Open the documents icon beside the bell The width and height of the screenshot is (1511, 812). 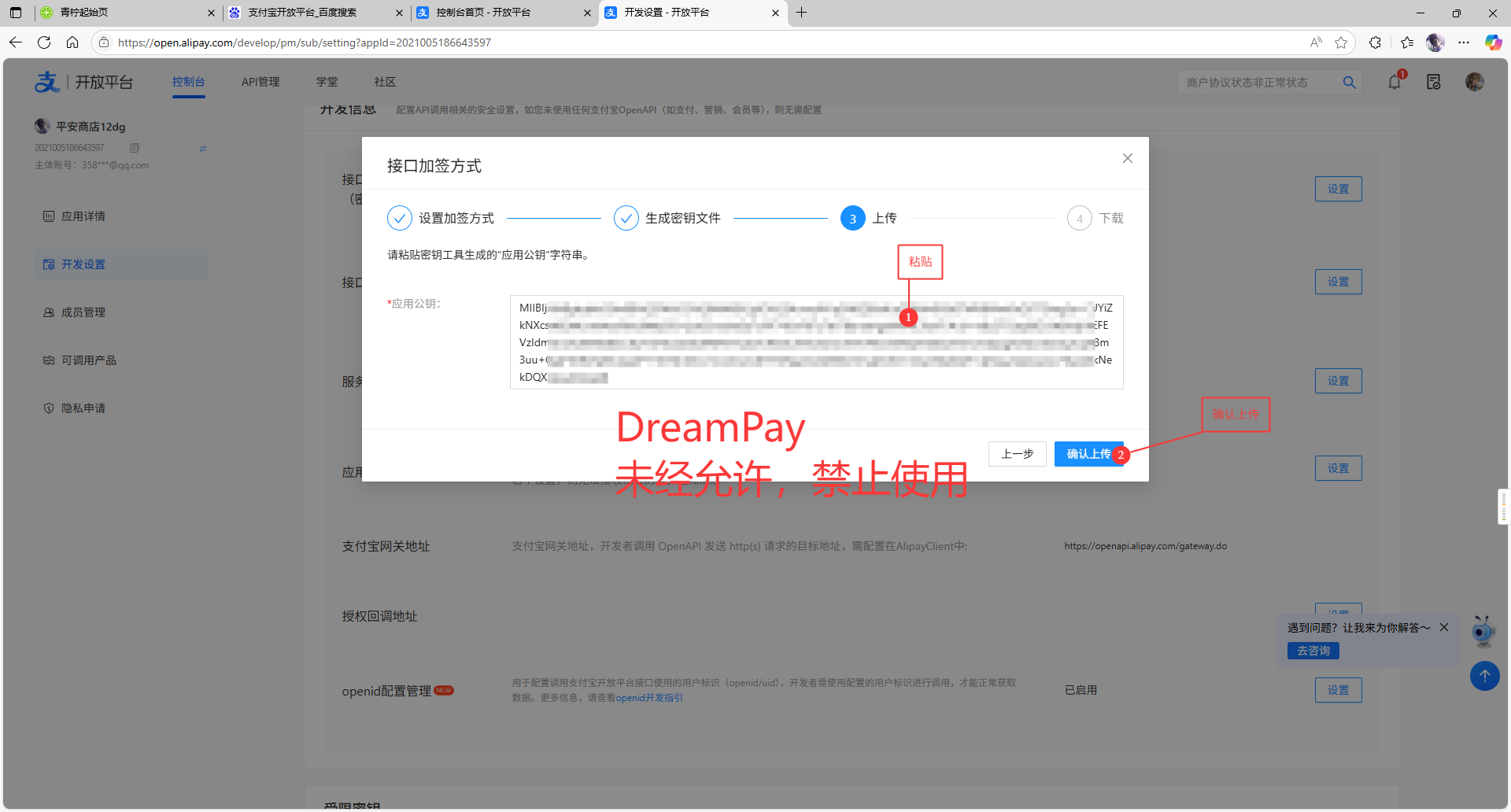pos(1433,82)
